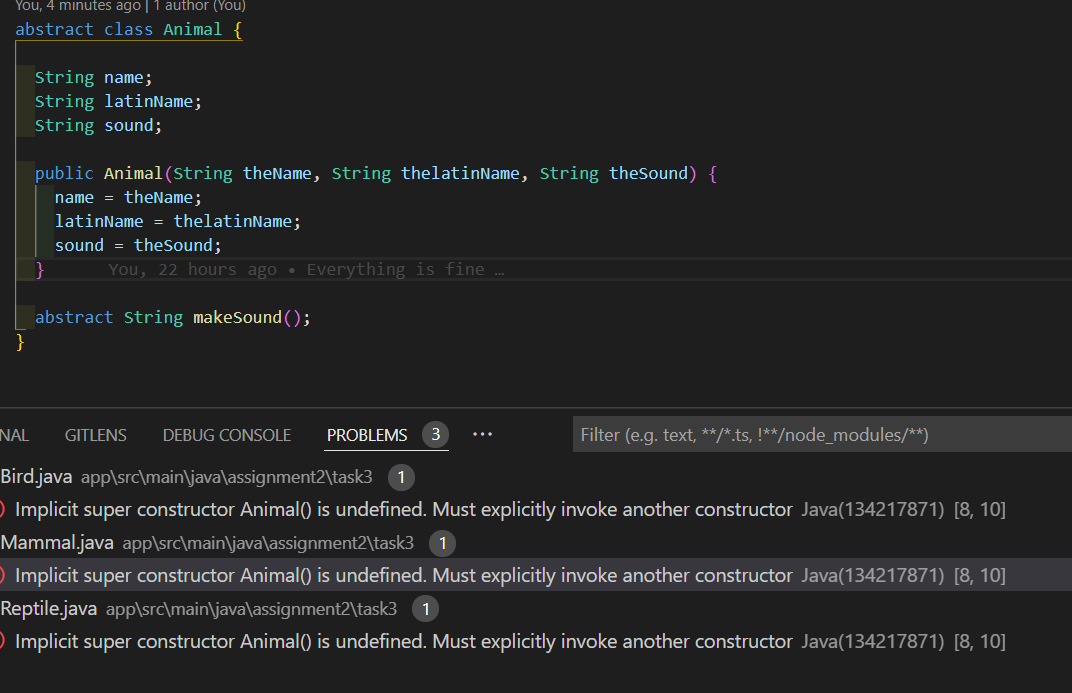Click the app\src path beside Mammal.java
The height and width of the screenshot is (693, 1072).
point(268,543)
